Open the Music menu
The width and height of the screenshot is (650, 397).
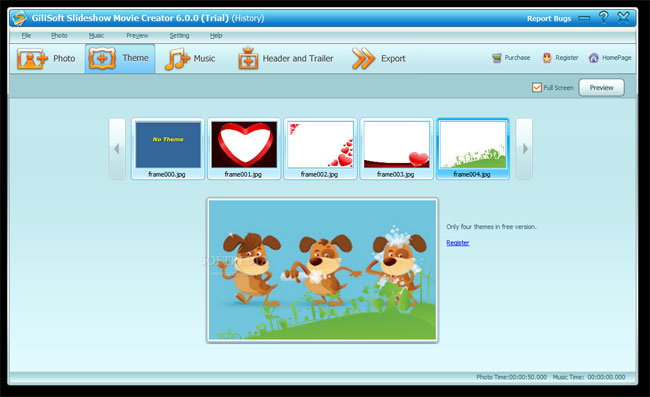point(96,36)
